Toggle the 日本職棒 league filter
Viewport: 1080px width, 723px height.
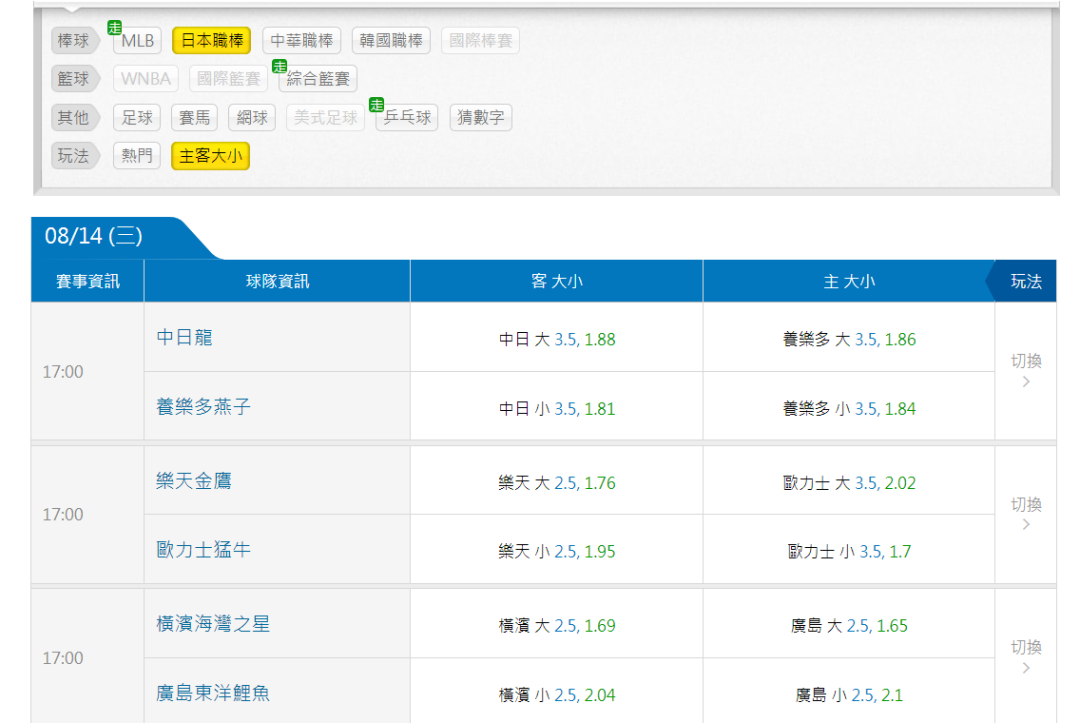pos(211,41)
